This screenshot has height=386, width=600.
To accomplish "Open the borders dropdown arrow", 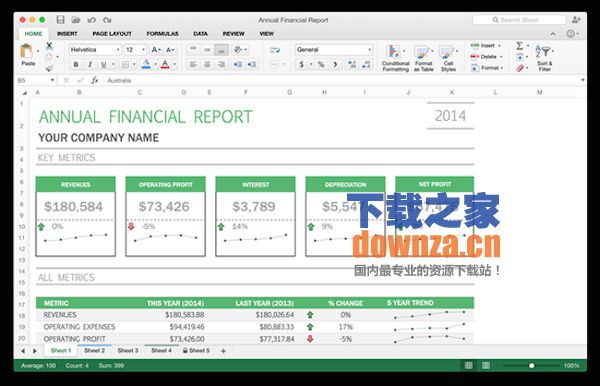I will click(134, 64).
